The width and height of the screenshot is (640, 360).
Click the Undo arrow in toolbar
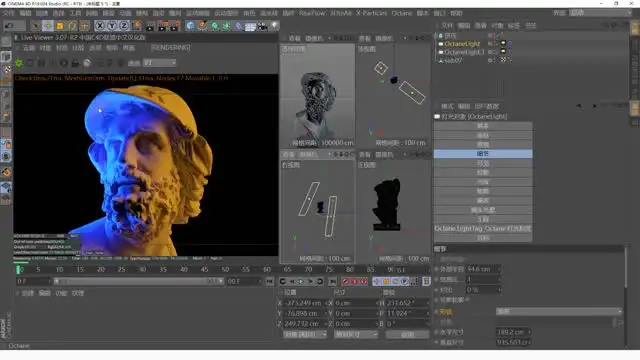tap(9, 26)
